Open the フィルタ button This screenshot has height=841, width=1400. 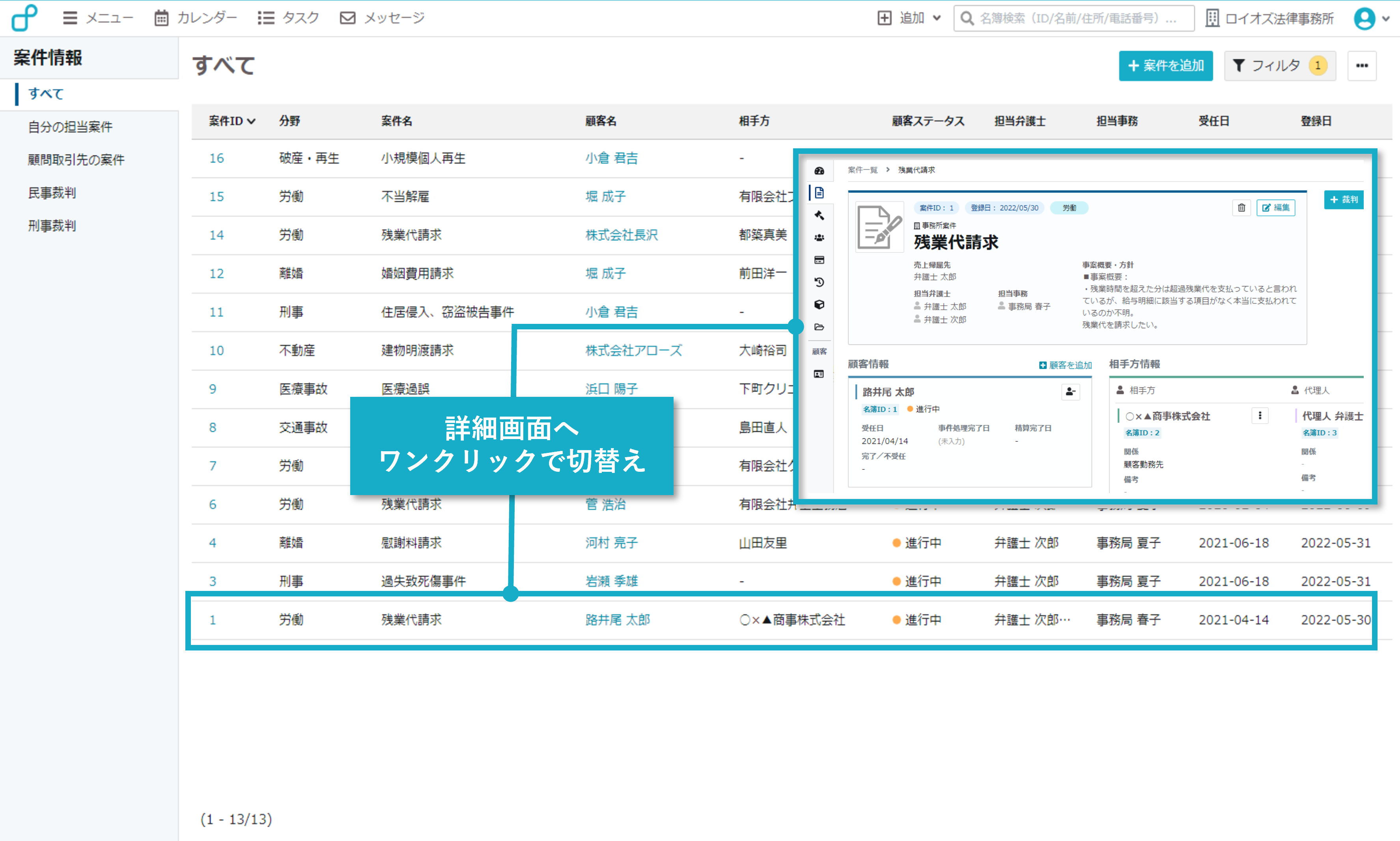pyautogui.click(x=1279, y=66)
